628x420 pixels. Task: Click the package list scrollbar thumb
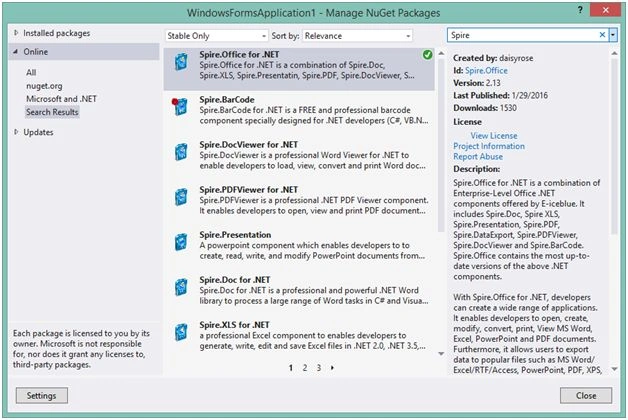(x=441, y=145)
